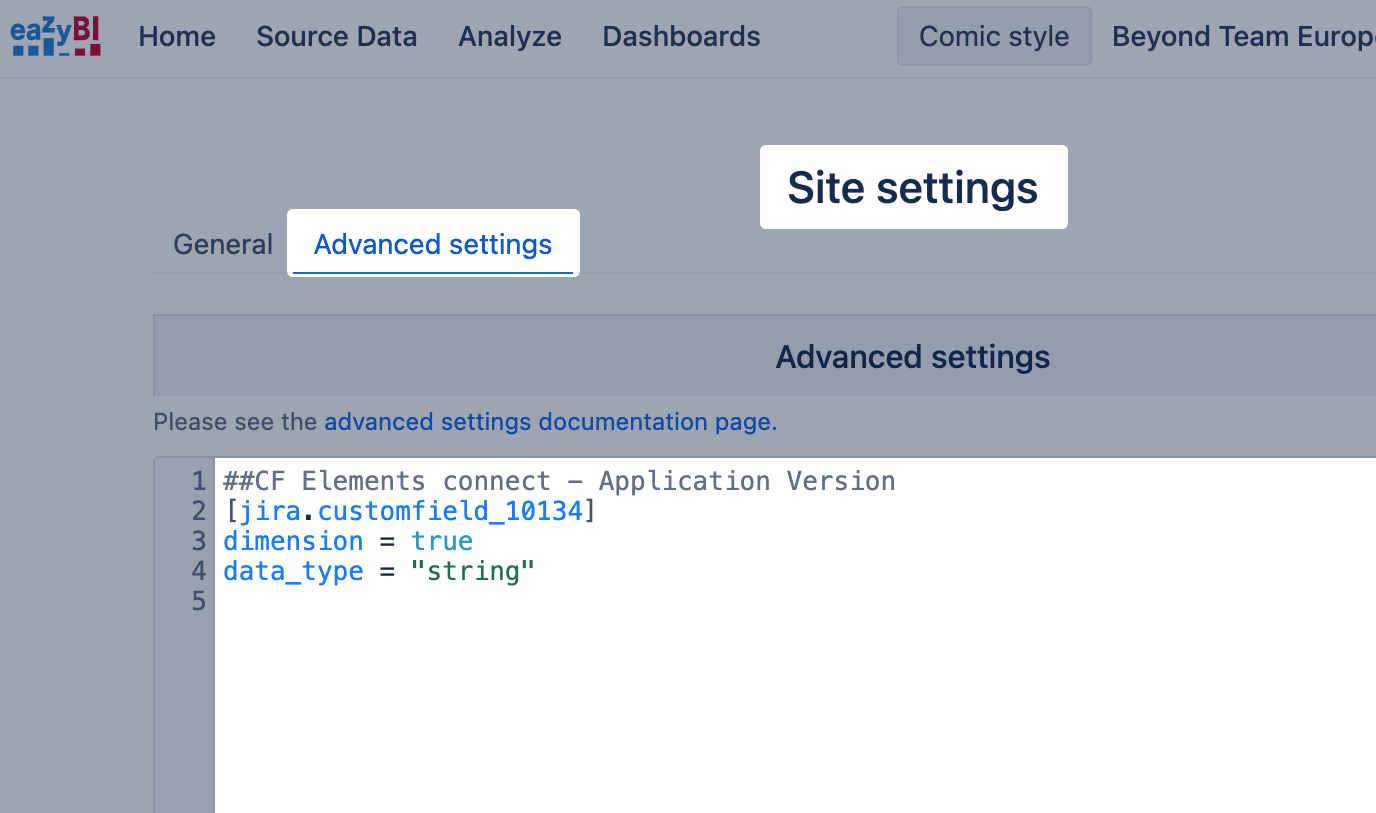This screenshot has width=1376, height=813.
Task: Click the dimension keyword on line 3
Action: [x=293, y=541]
